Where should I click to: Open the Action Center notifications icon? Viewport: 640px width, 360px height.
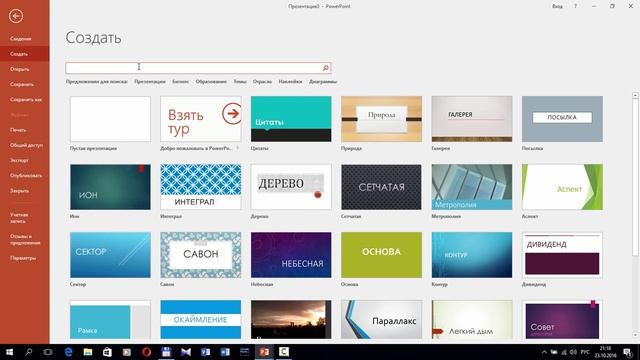(628, 352)
